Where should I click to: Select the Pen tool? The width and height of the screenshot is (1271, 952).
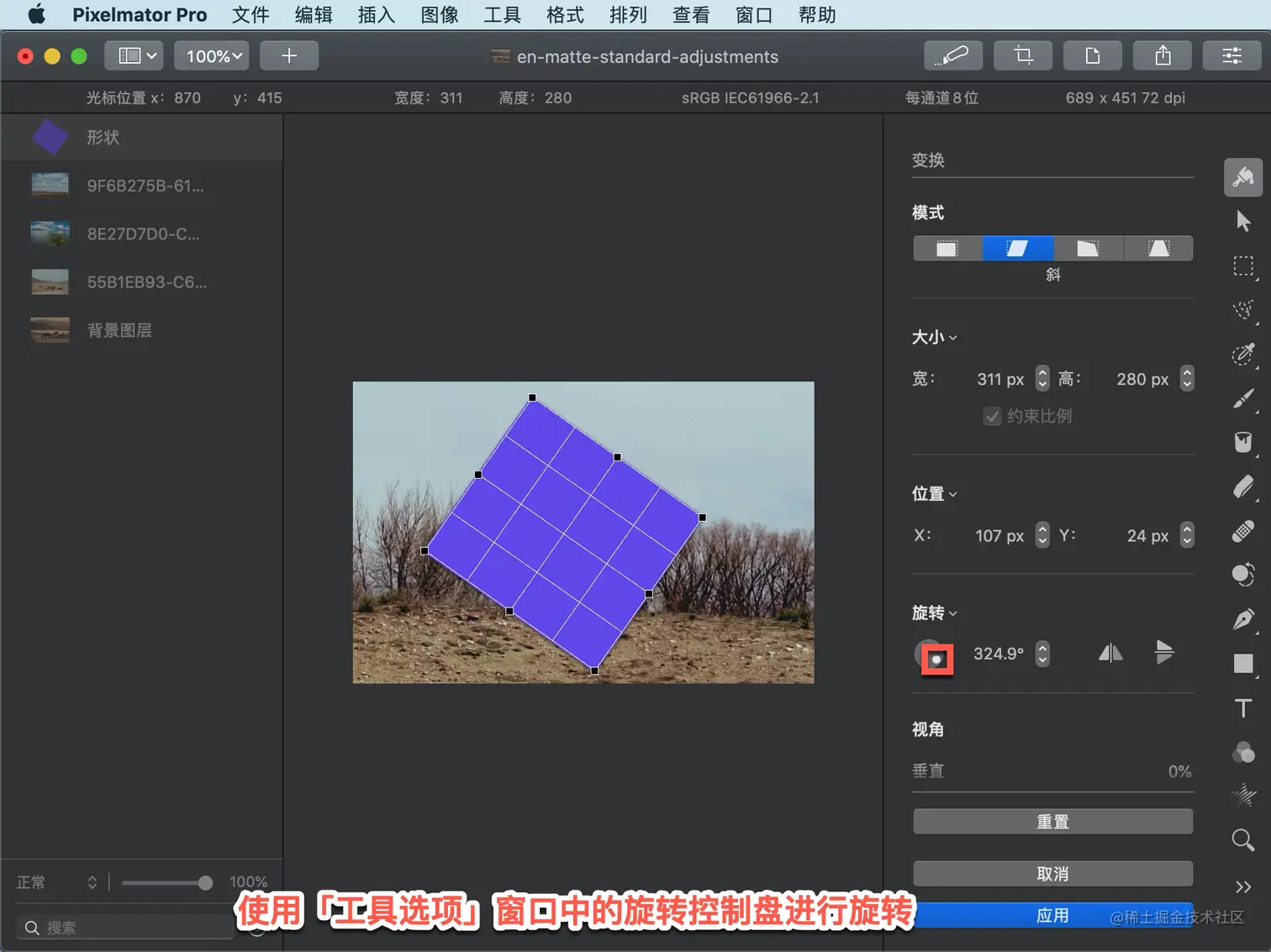(x=1243, y=619)
